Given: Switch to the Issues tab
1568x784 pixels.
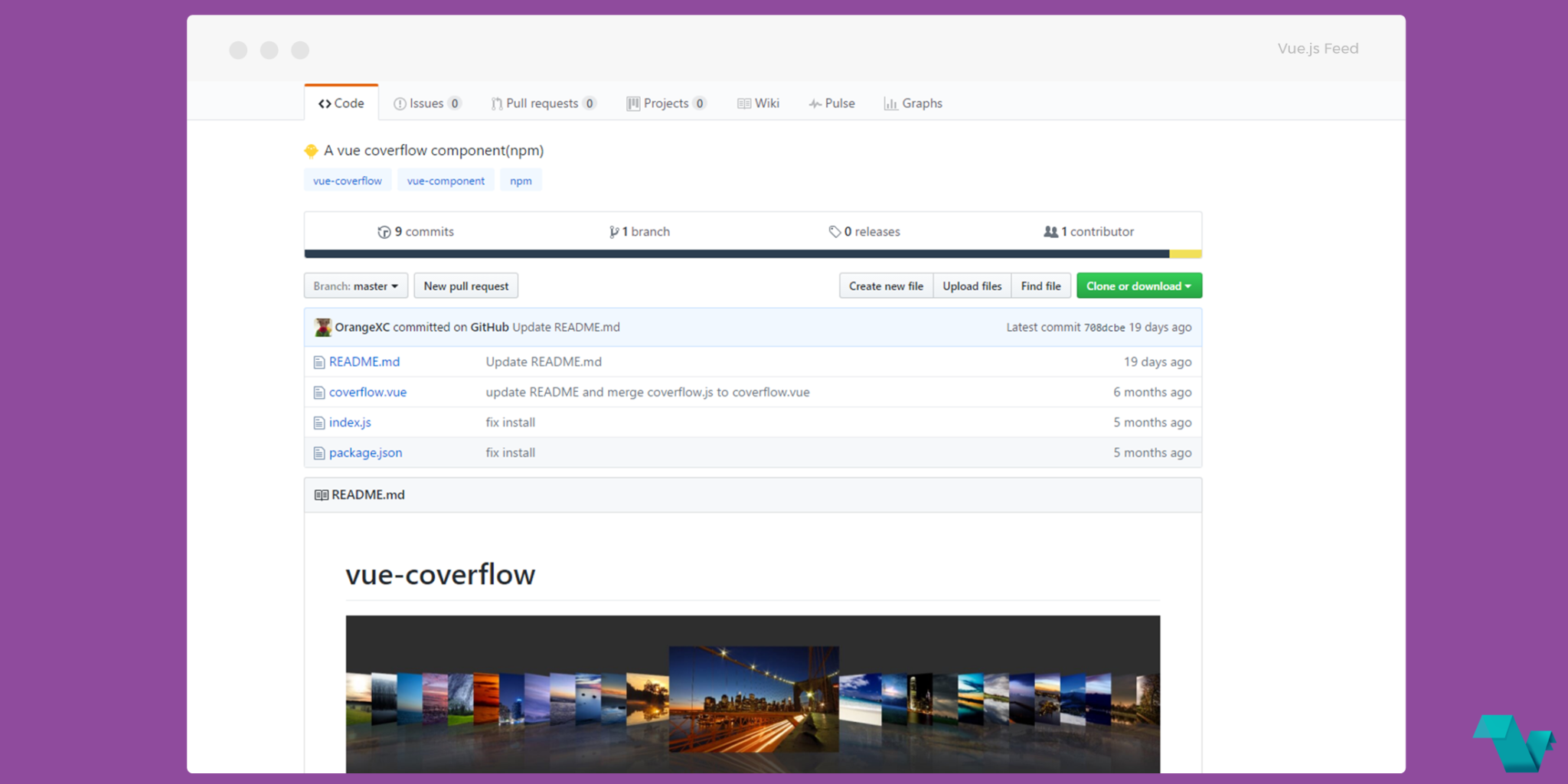Looking at the screenshot, I should click(x=426, y=103).
